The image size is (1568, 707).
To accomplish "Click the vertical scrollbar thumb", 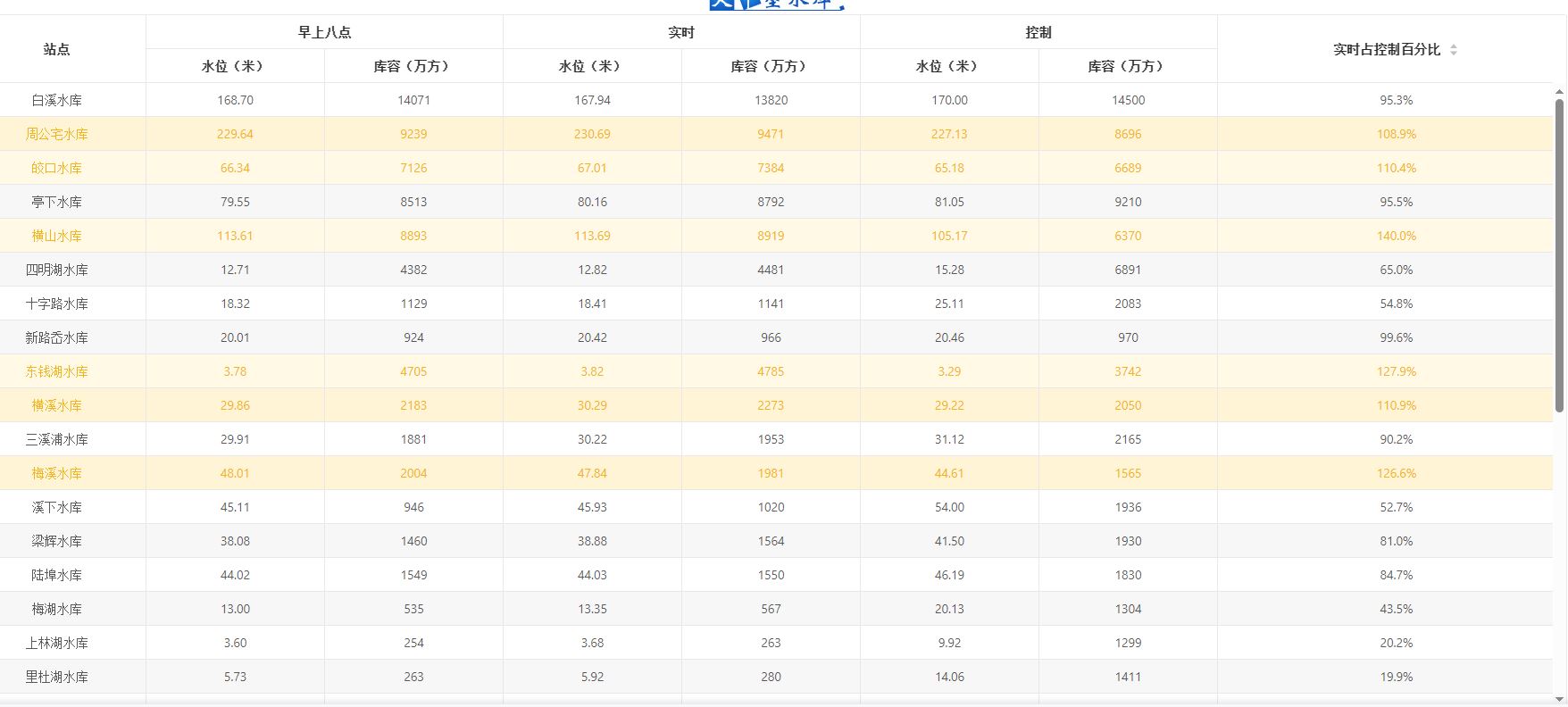I will click(x=1560, y=254).
